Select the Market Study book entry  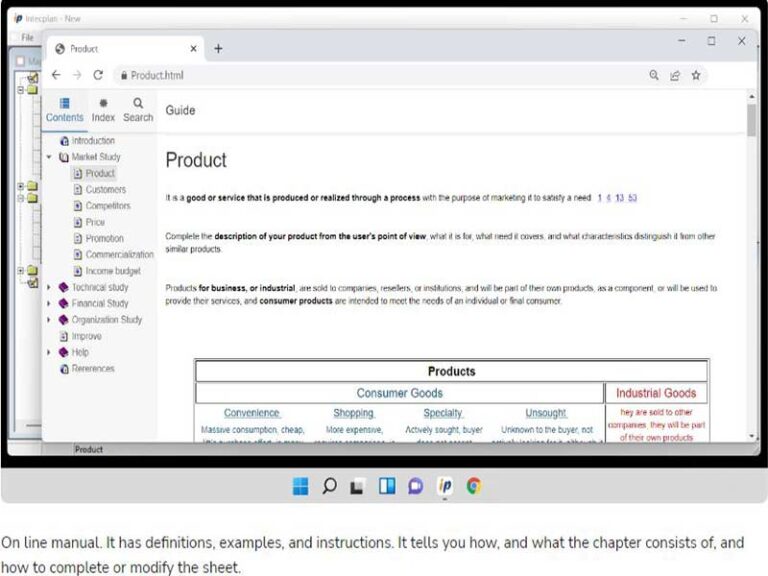pos(96,157)
